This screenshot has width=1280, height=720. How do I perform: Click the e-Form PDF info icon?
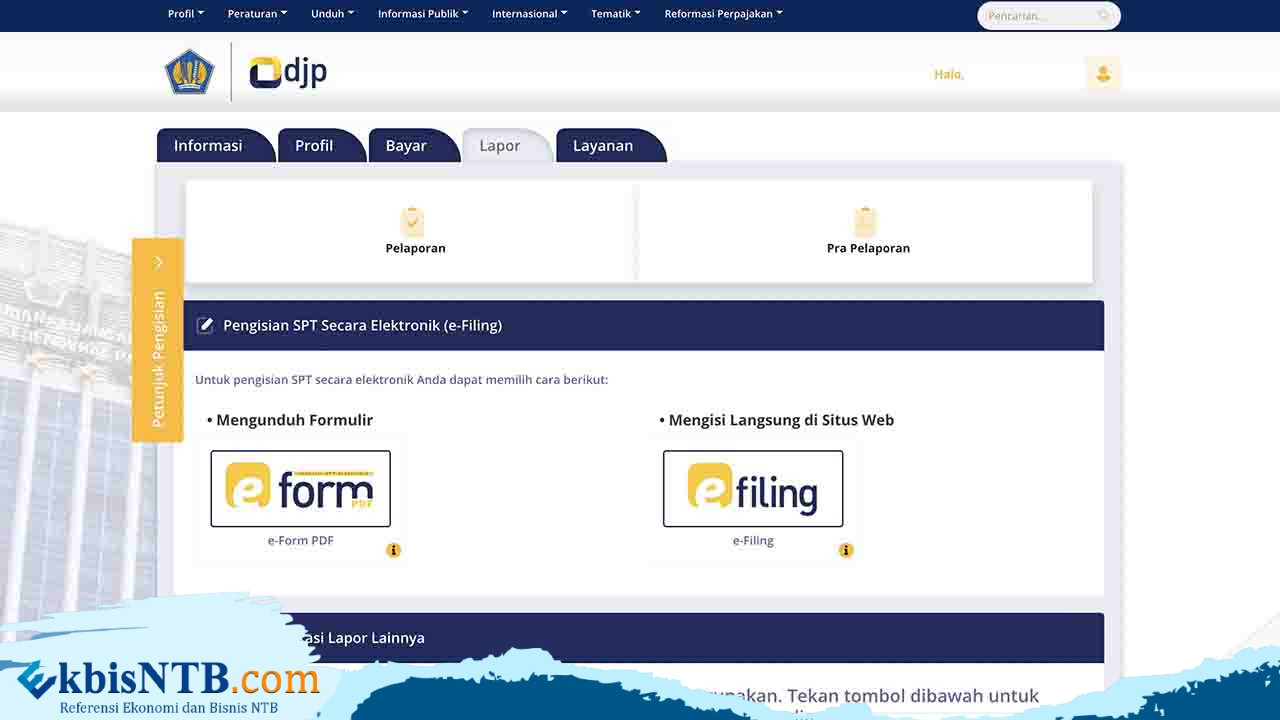[394, 550]
